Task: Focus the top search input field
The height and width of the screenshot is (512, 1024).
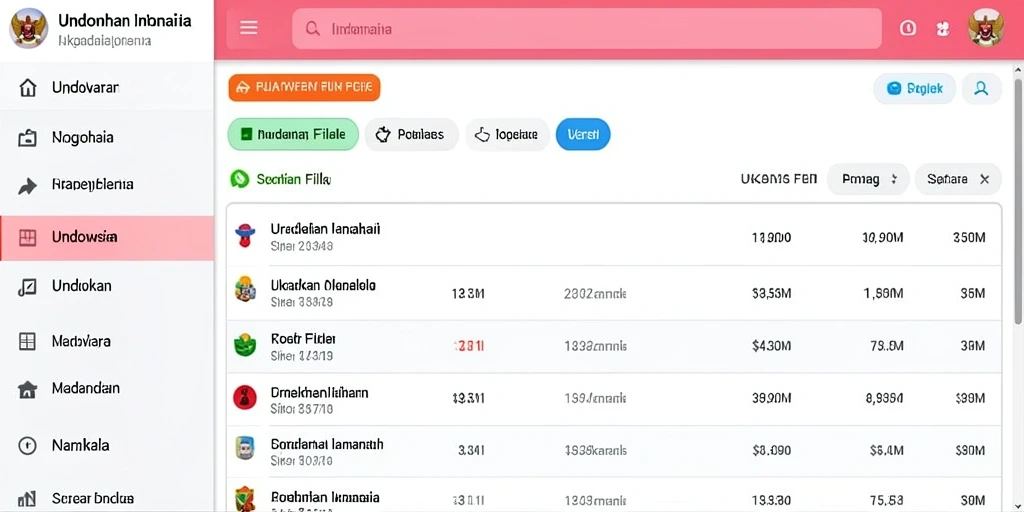Action: (x=586, y=29)
